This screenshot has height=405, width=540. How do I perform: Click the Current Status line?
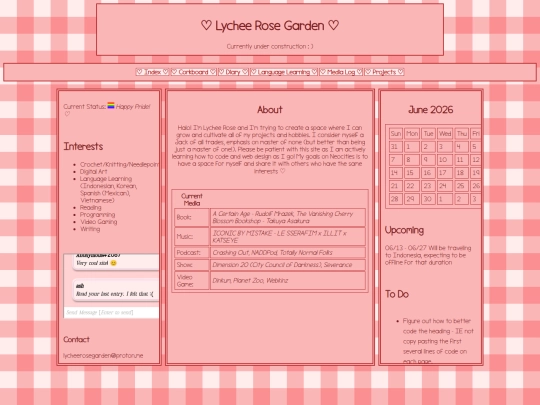107,110
